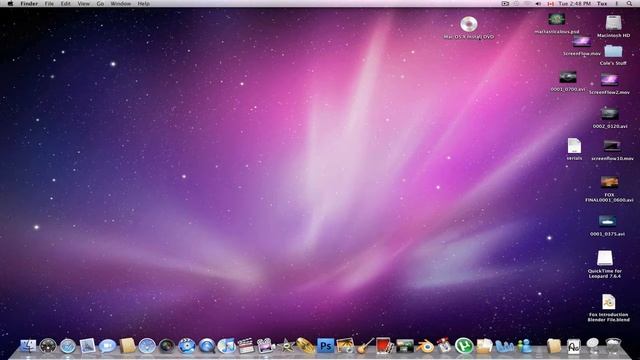Screen dimensions: 640x360
Task: Open Safari in the Dock
Action: [68, 346]
